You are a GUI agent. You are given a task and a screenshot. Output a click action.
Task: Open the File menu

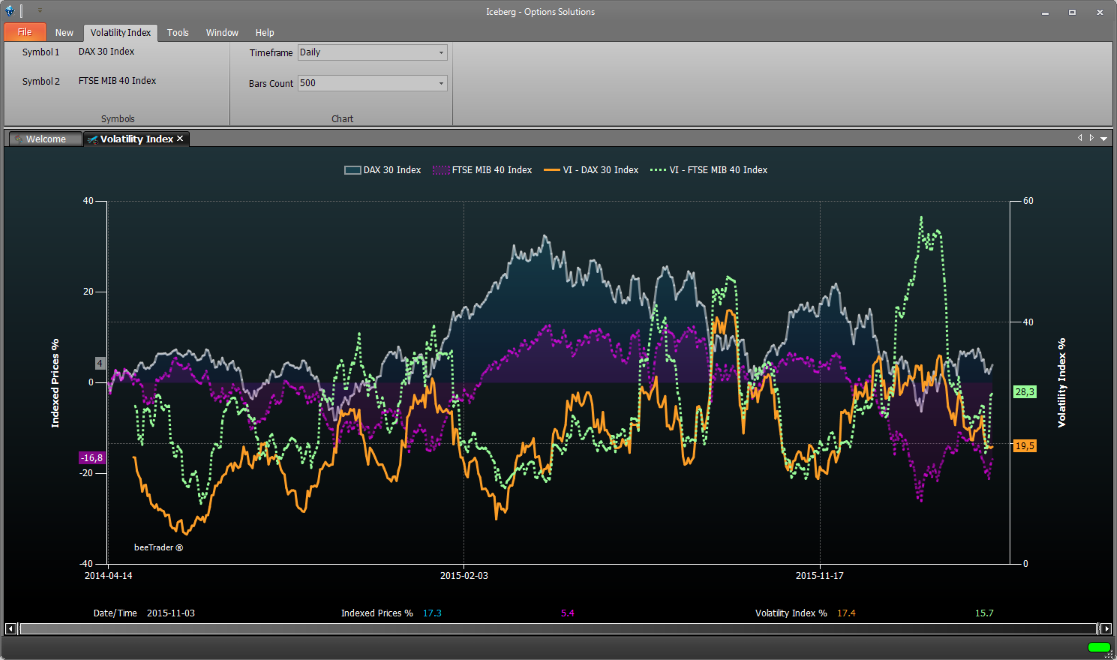point(24,32)
